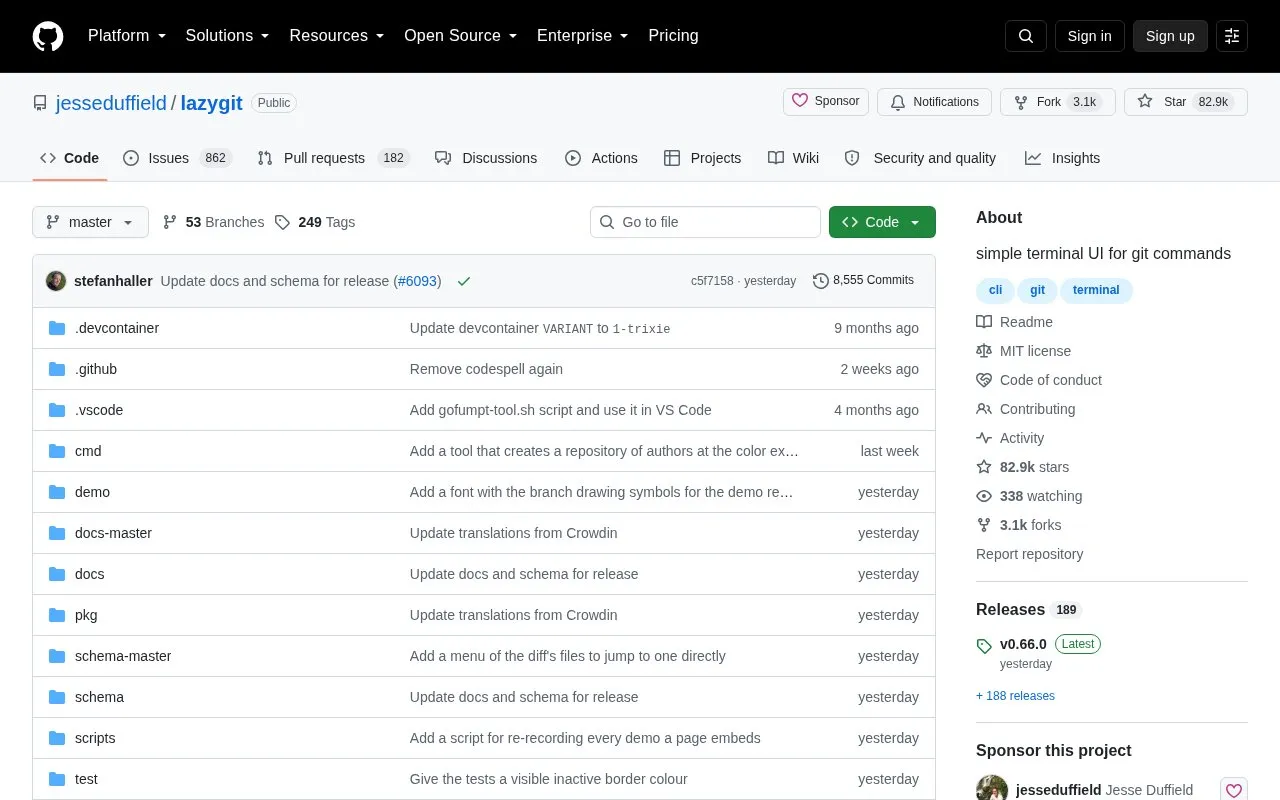This screenshot has height=800, width=1280.
Task: Expand the Resources menu
Action: point(337,36)
